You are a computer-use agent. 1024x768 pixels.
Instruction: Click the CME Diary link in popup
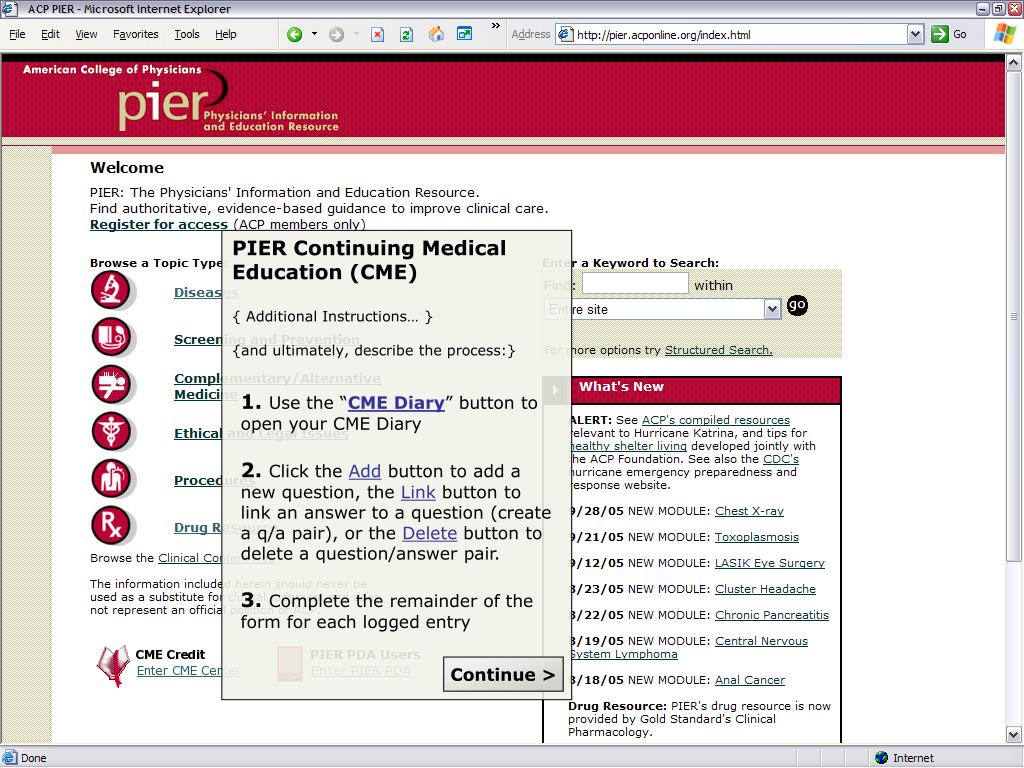pyautogui.click(x=396, y=403)
